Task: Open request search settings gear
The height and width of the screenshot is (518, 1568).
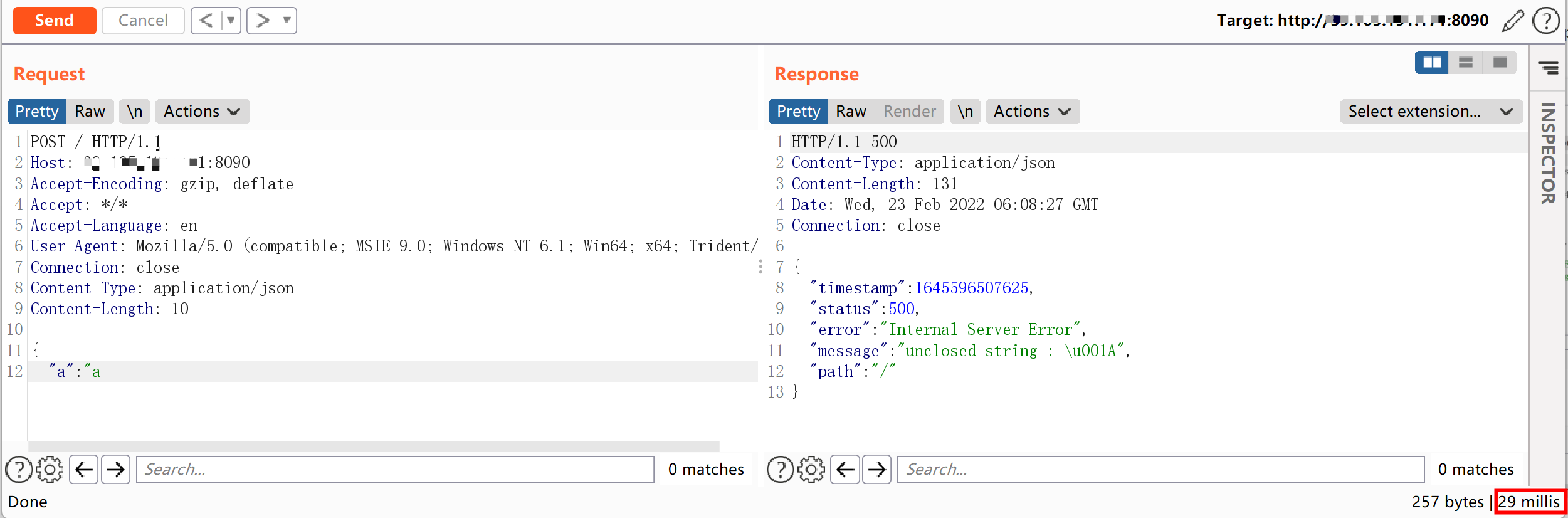Action: click(x=50, y=469)
